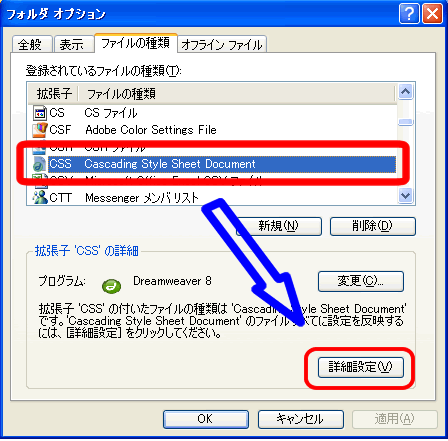Viewport: 448px width, 441px height.
Task: Click the file list scroll up arrow
Action: click(405, 92)
